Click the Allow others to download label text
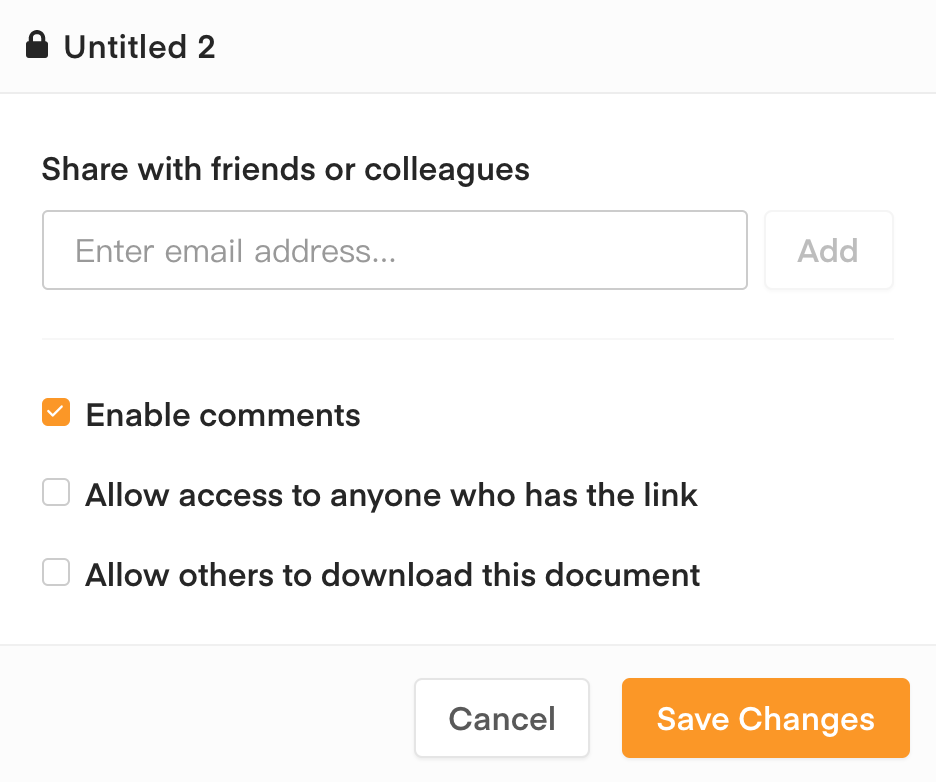 point(392,575)
